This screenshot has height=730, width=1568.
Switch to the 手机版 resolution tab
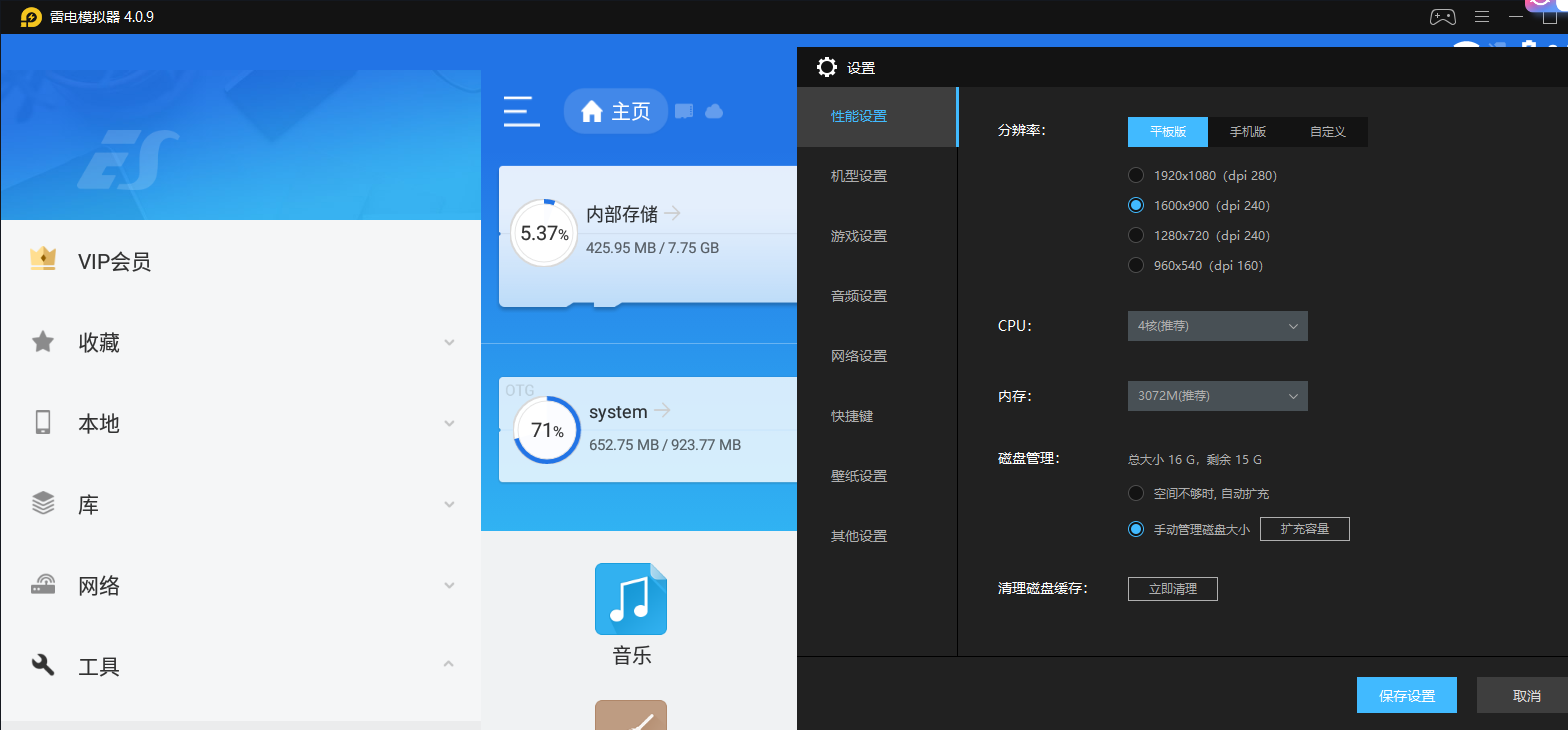(x=1247, y=132)
